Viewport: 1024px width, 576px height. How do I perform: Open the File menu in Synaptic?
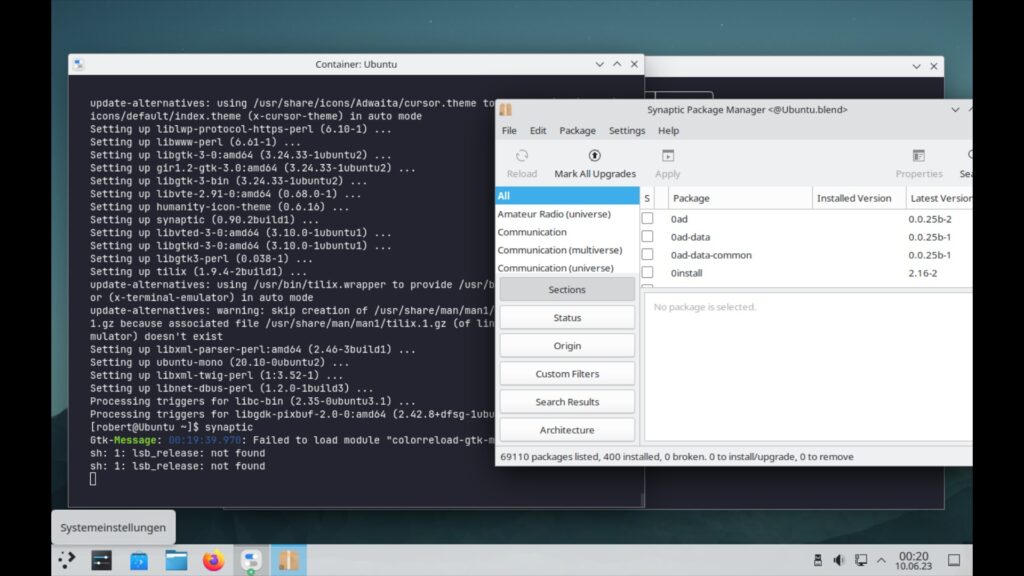509,131
